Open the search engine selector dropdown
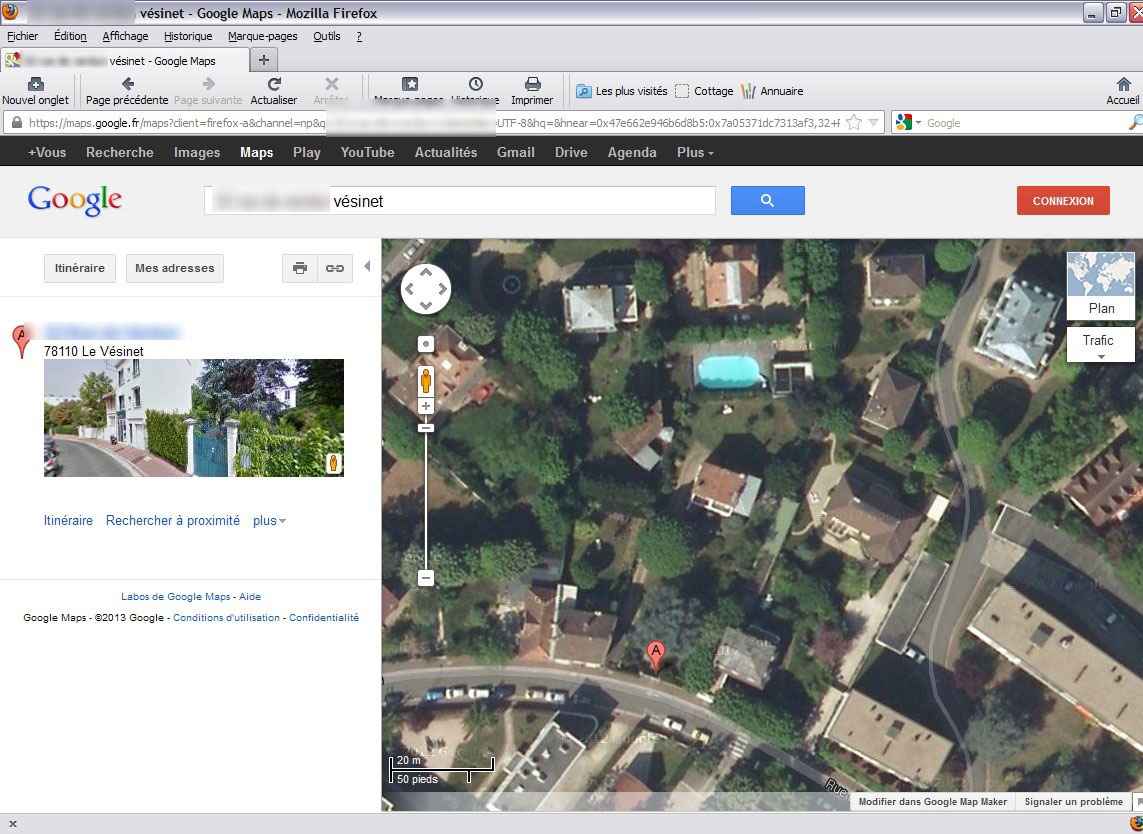 click(x=908, y=122)
